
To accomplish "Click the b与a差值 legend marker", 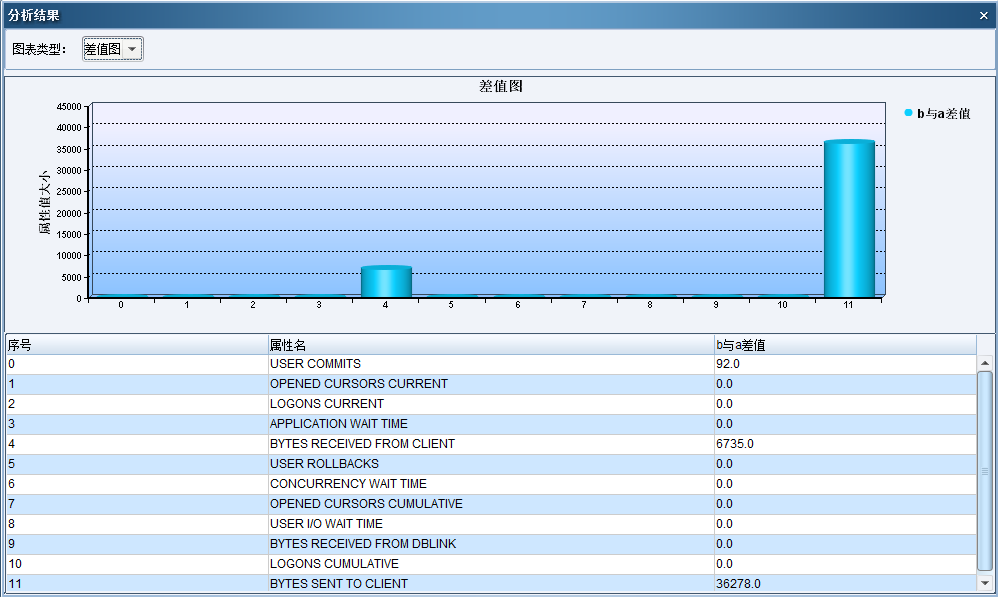I will (908, 113).
